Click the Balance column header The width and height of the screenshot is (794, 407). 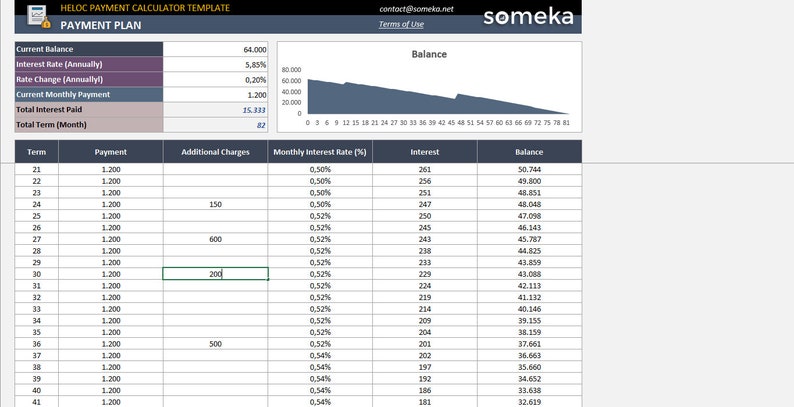pyautogui.click(x=529, y=152)
